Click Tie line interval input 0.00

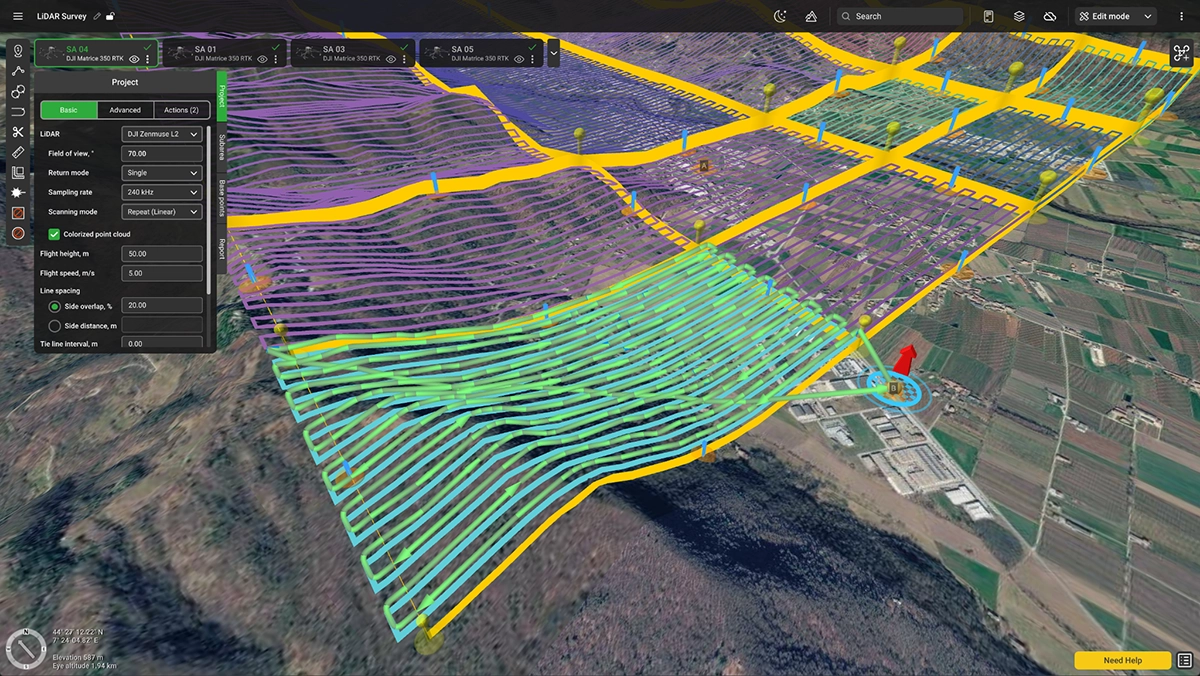coord(161,344)
